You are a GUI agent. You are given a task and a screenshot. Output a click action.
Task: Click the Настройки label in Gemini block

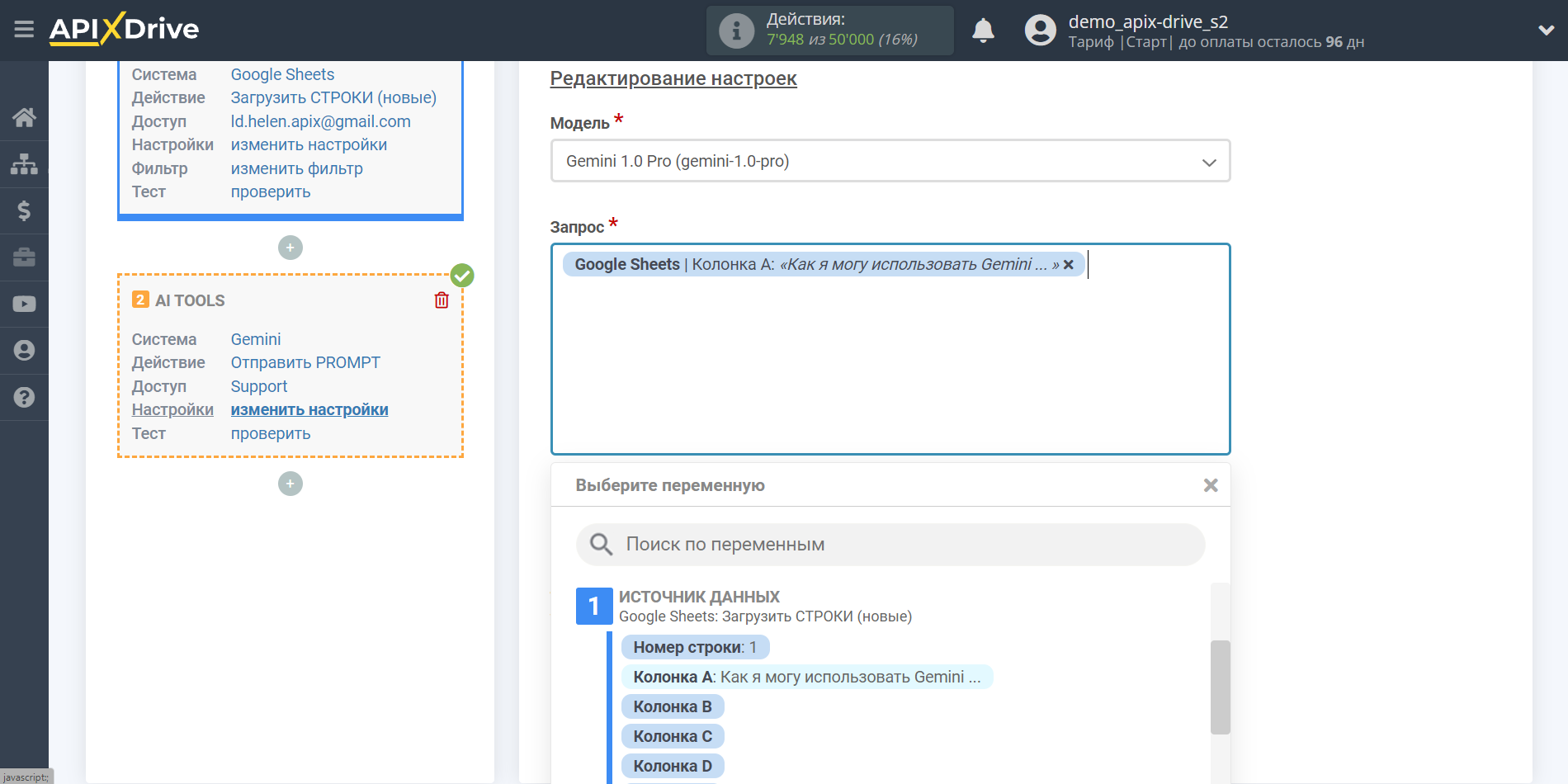[x=172, y=409]
